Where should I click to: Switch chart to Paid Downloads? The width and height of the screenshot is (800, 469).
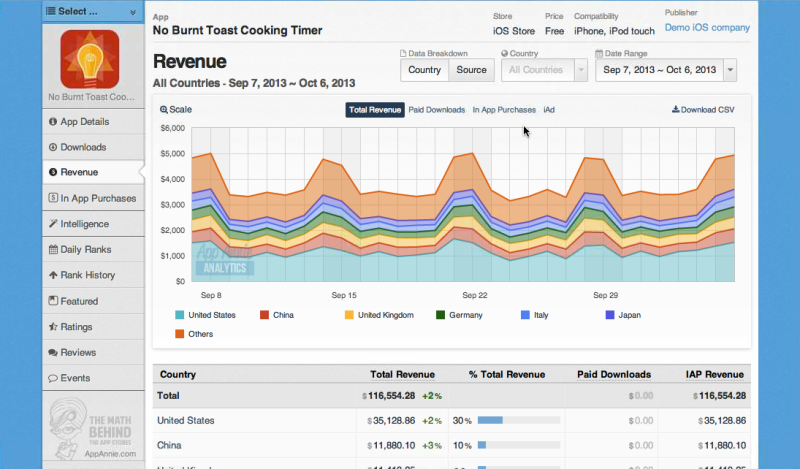point(437,110)
